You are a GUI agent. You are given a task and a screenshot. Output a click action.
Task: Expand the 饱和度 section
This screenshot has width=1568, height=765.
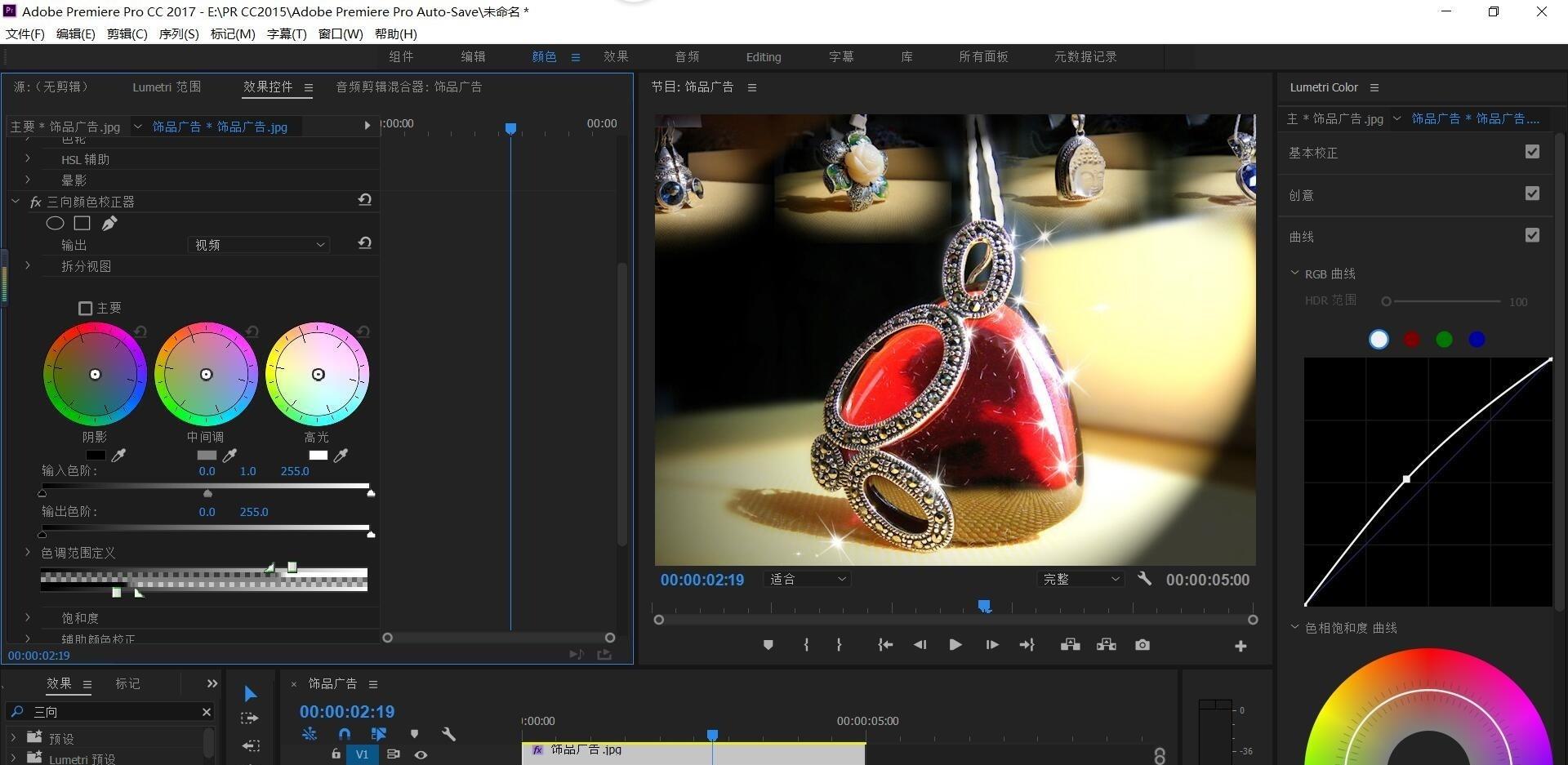pos(28,617)
